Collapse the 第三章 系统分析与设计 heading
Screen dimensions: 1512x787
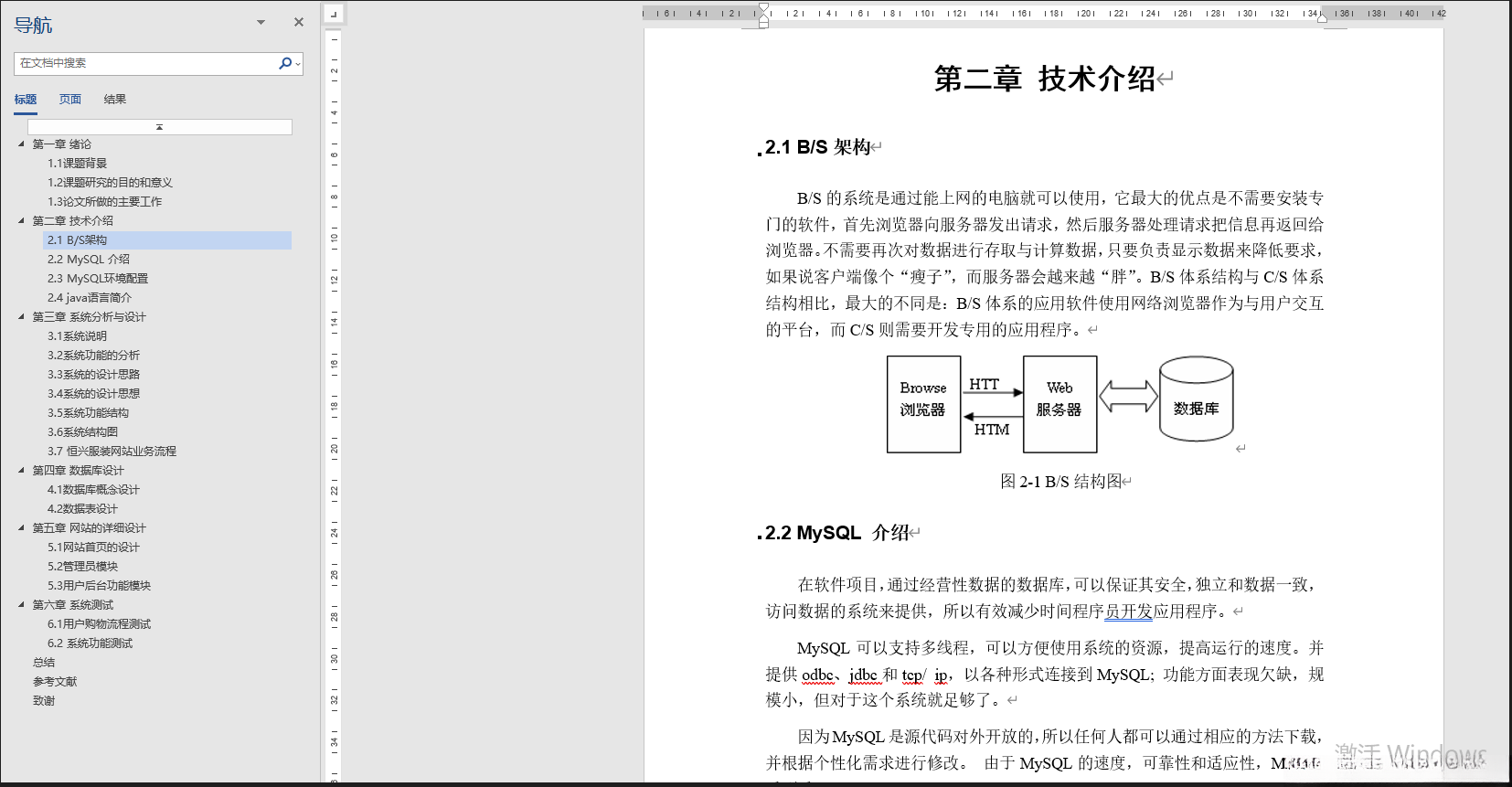pos(21,316)
